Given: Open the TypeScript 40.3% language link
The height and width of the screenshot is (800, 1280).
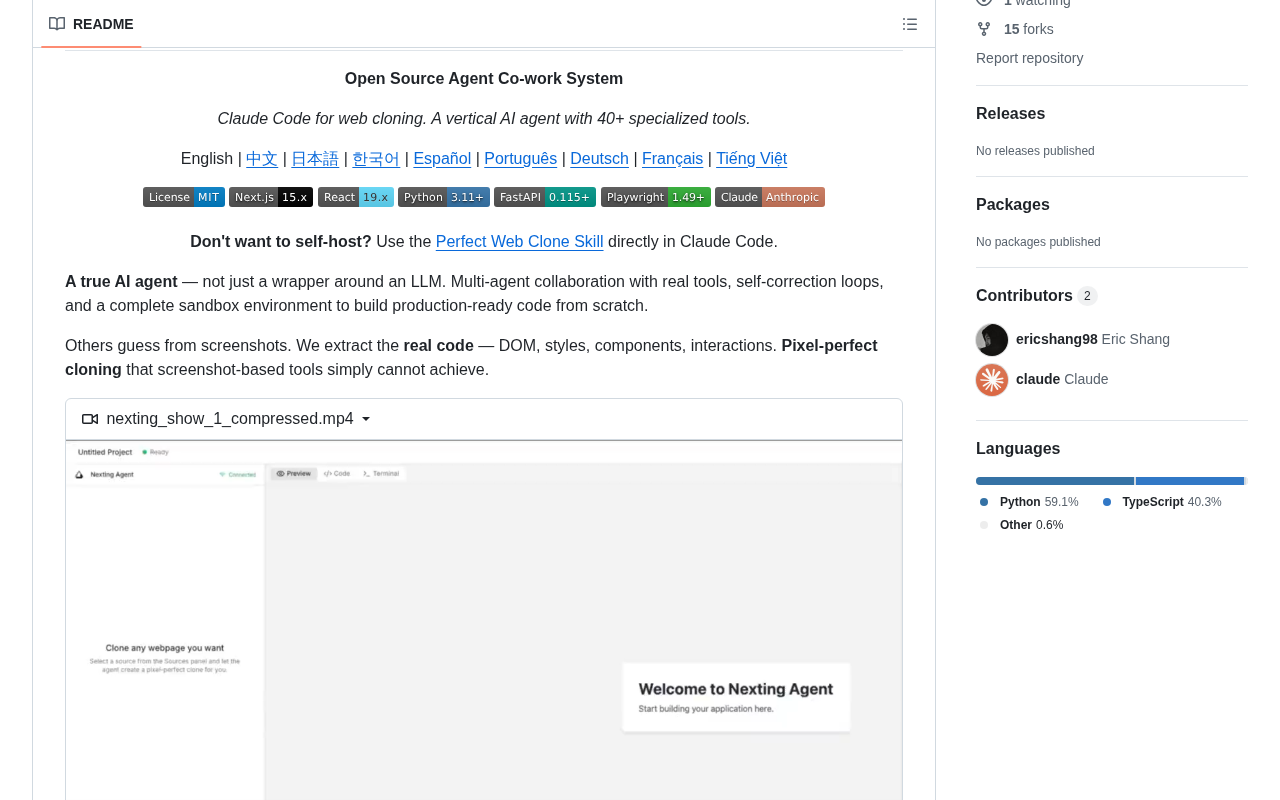Looking at the screenshot, I should tap(1161, 502).
